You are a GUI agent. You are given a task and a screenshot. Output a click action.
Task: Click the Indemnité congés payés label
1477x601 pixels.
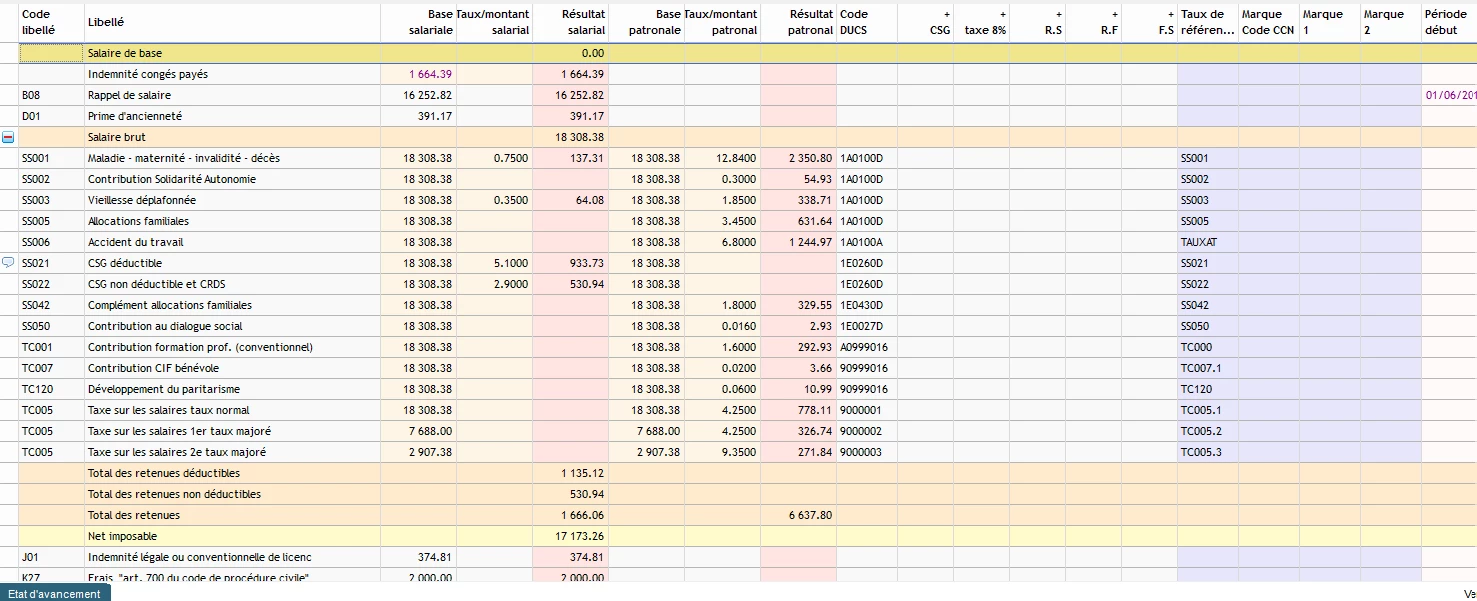point(148,74)
